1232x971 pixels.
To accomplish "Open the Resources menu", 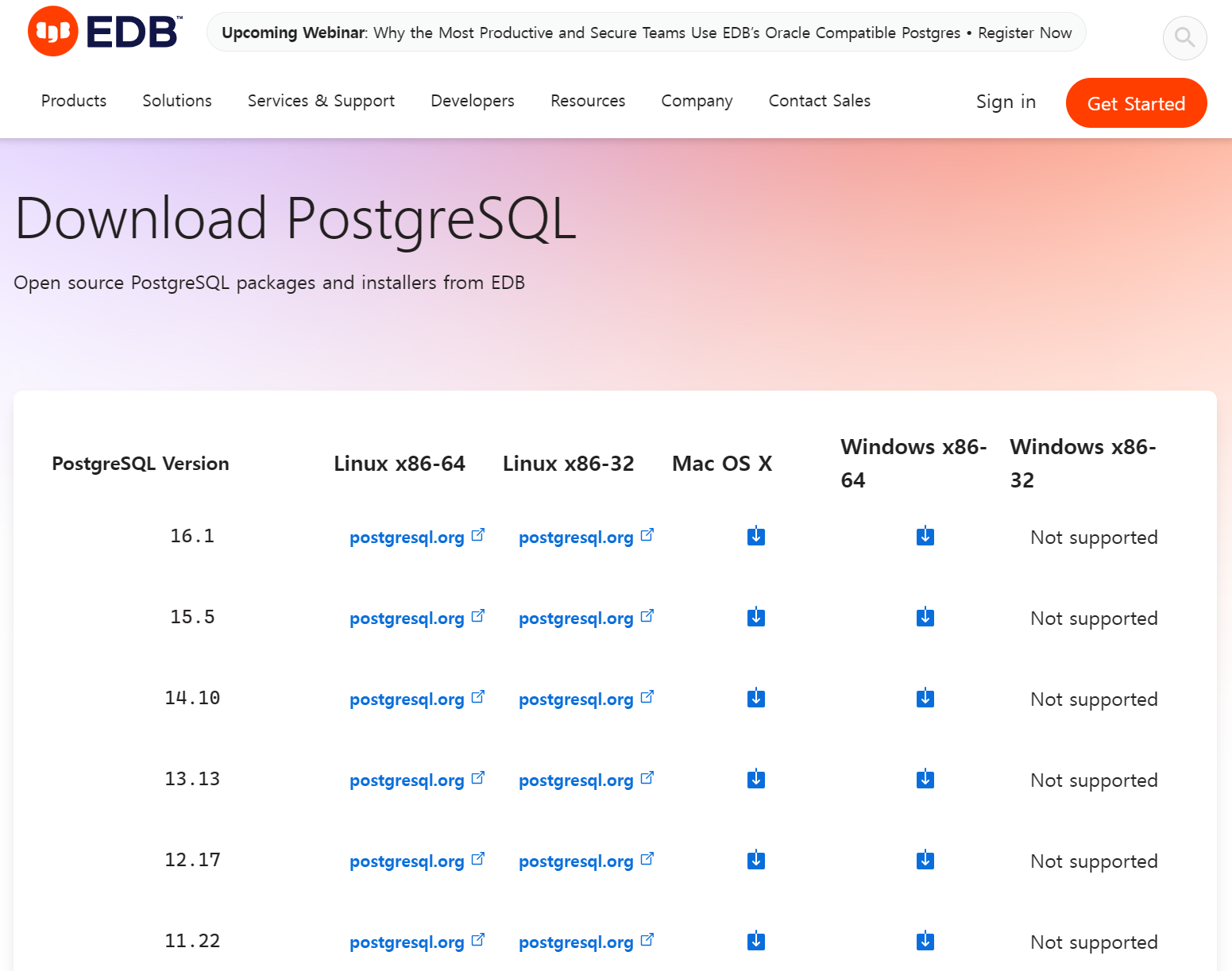I will (588, 101).
